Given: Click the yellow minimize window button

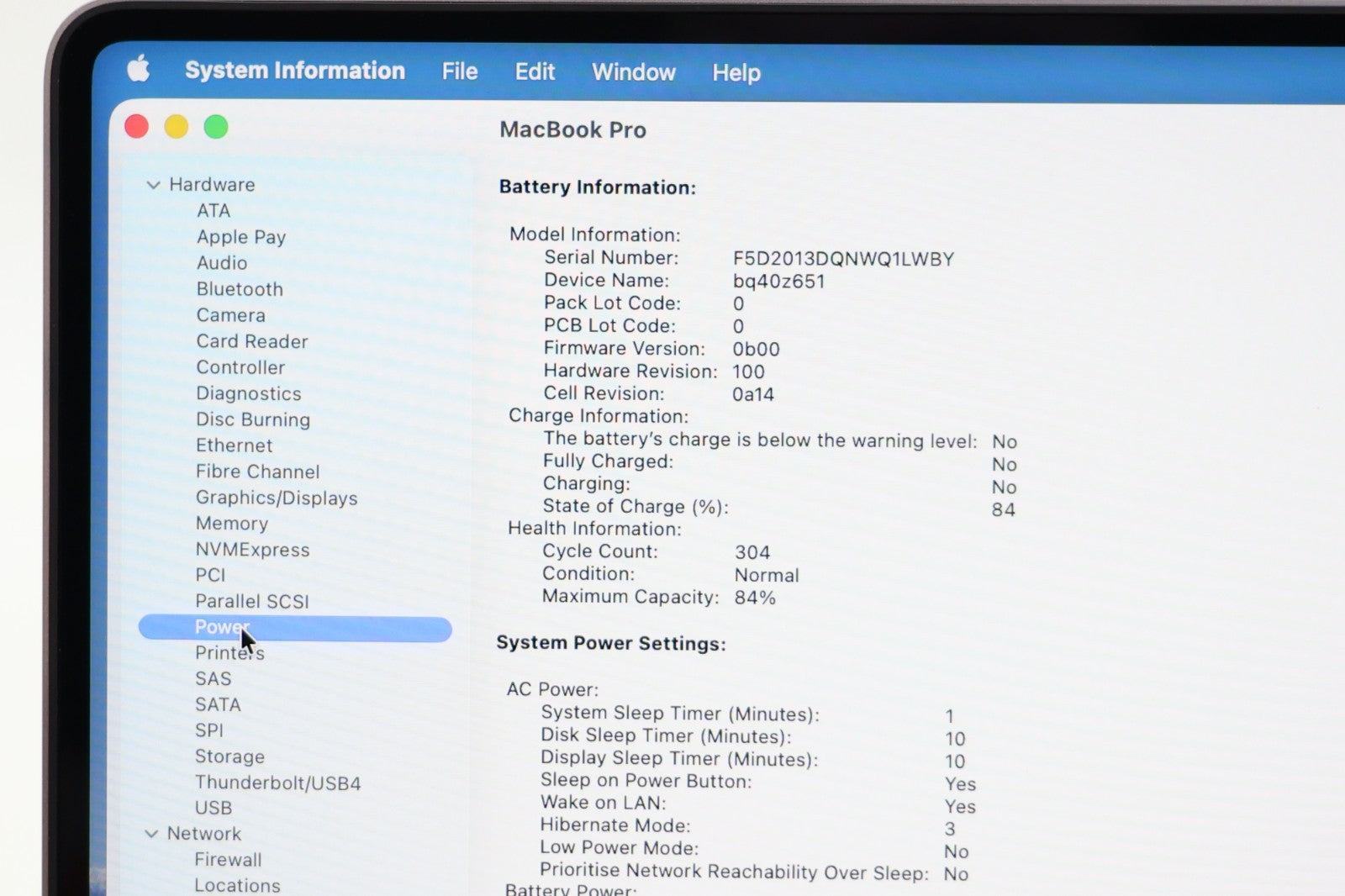Looking at the screenshot, I should point(177,127).
